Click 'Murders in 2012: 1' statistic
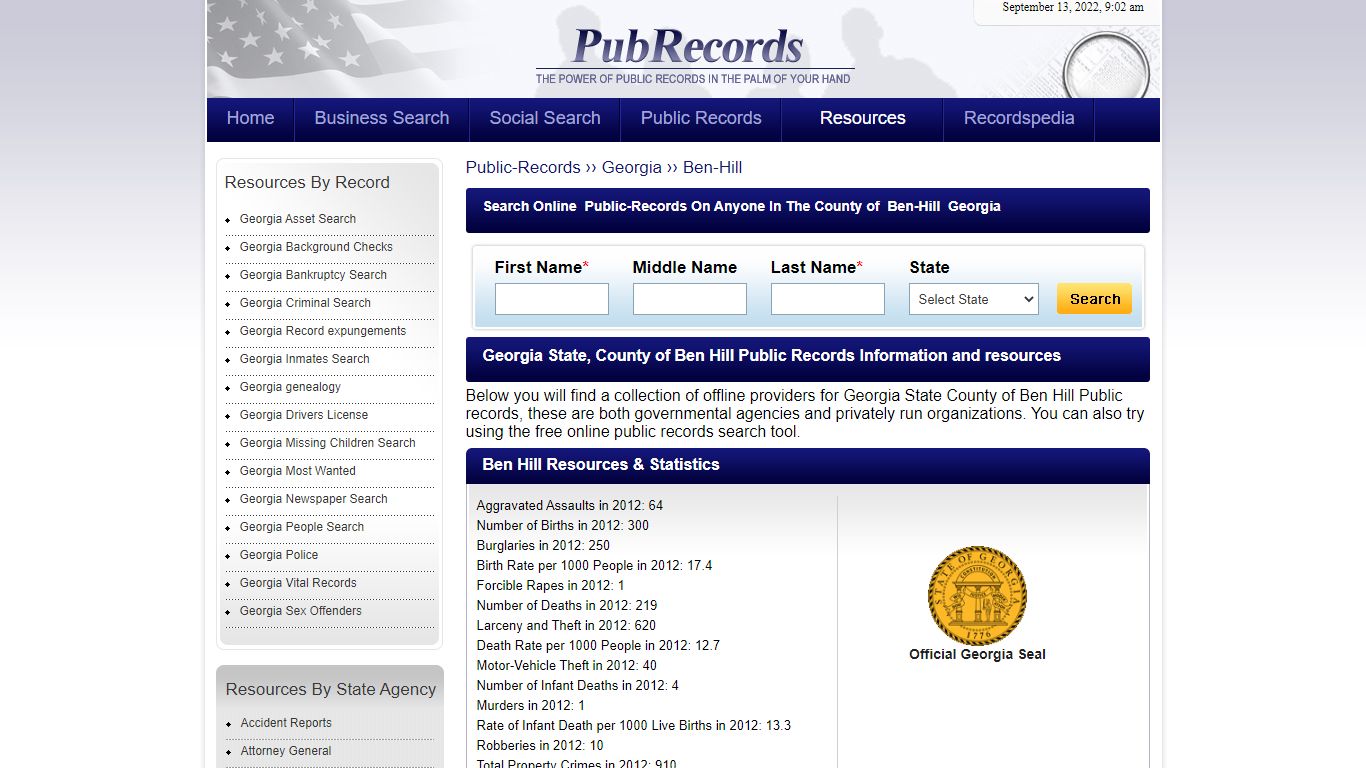The height and width of the screenshot is (768, 1366). tap(531, 706)
